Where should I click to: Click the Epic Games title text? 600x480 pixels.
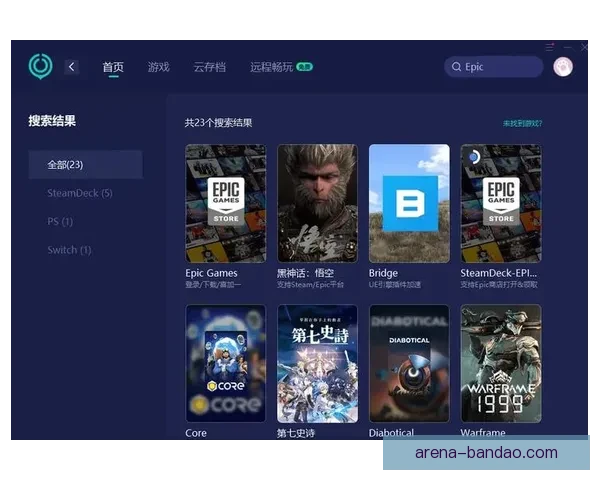(211, 273)
